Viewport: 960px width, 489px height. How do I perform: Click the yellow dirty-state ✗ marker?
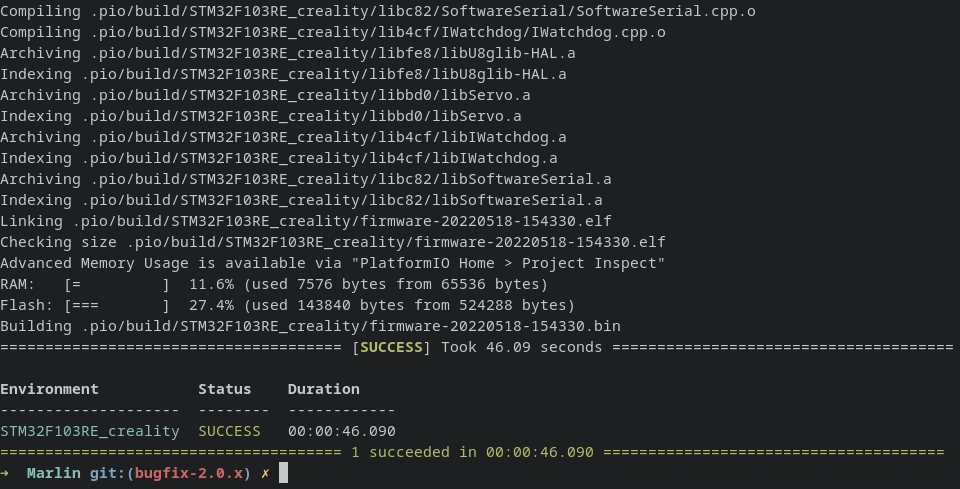coord(265,473)
